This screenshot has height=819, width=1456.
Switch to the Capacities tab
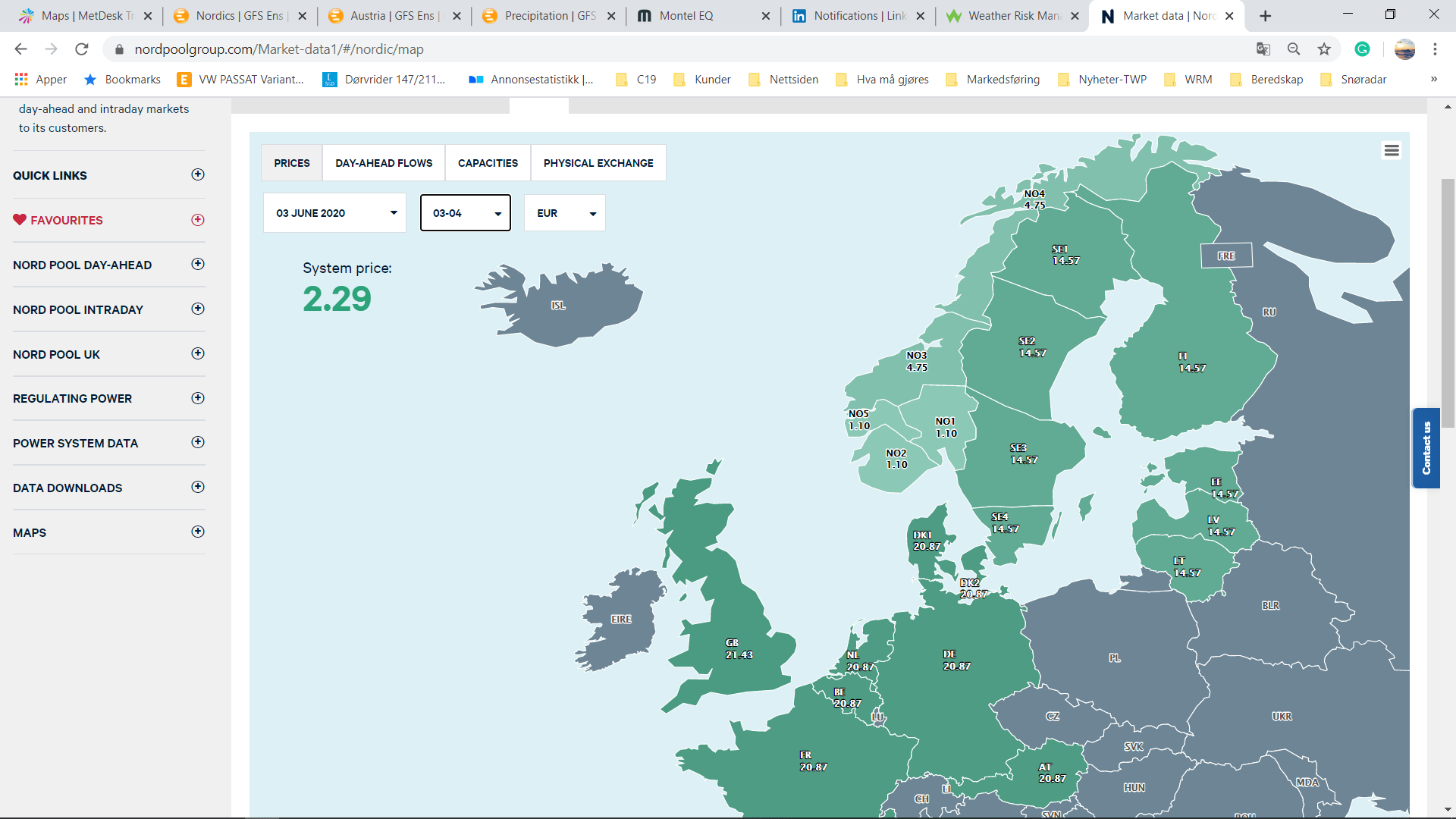(x=488, y=163)
